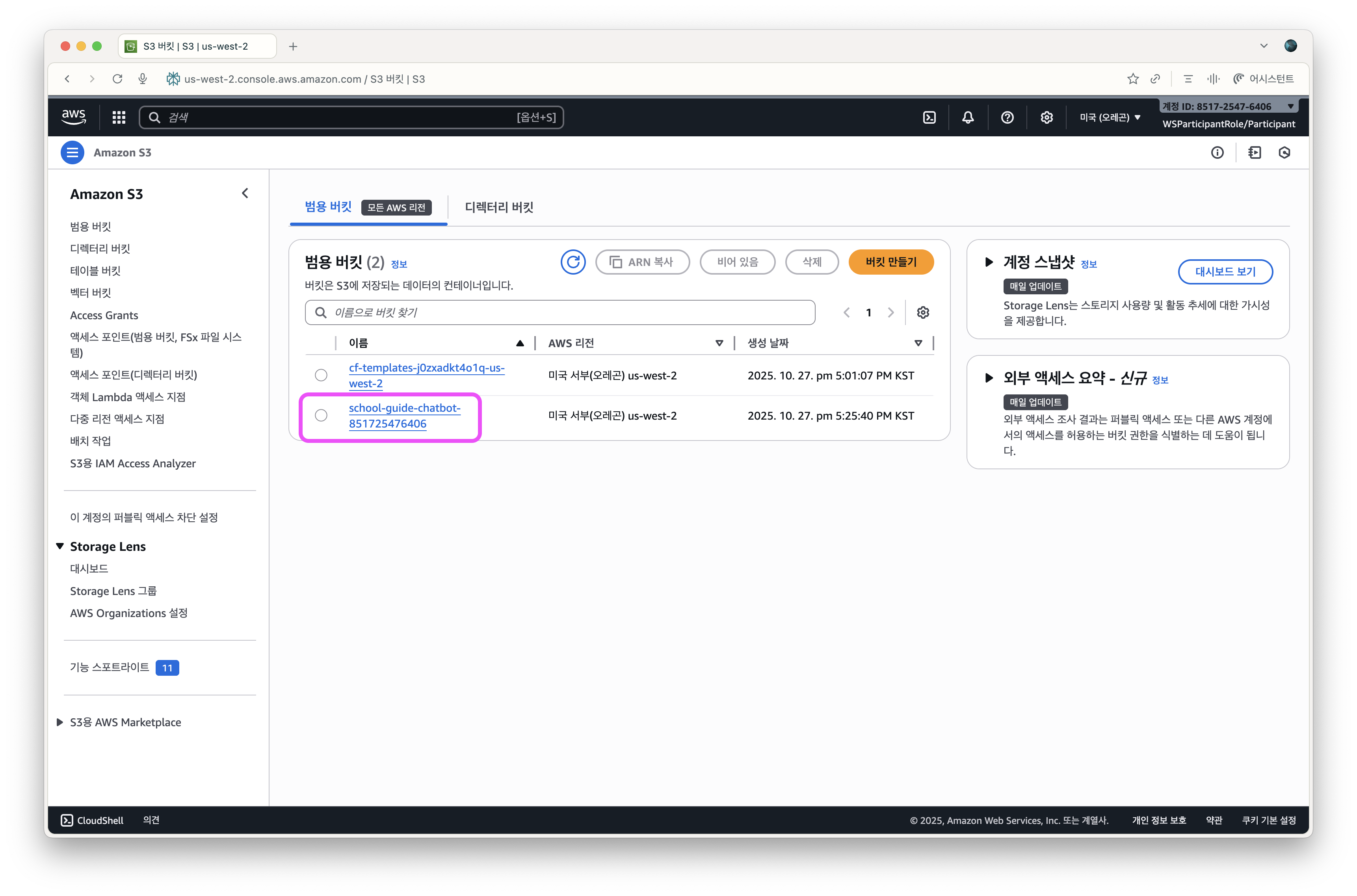
Task: Open the region selector 미국 (오레곤)
Action: pyautogui.click(x=1110, y=117)
